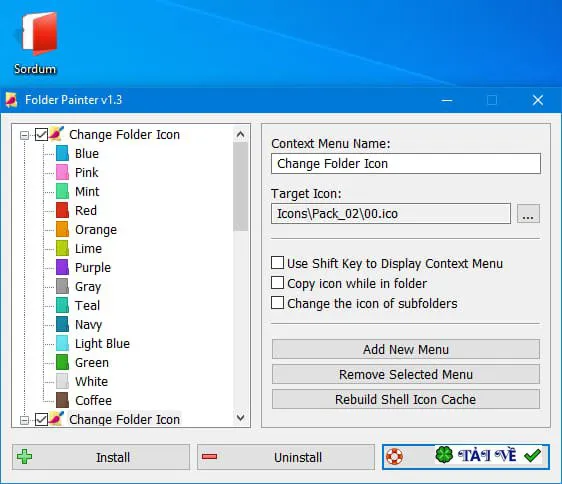Viewport: 562px width, 484px height.
Task: Select the Mint tree label
Action: click(87, 191)
